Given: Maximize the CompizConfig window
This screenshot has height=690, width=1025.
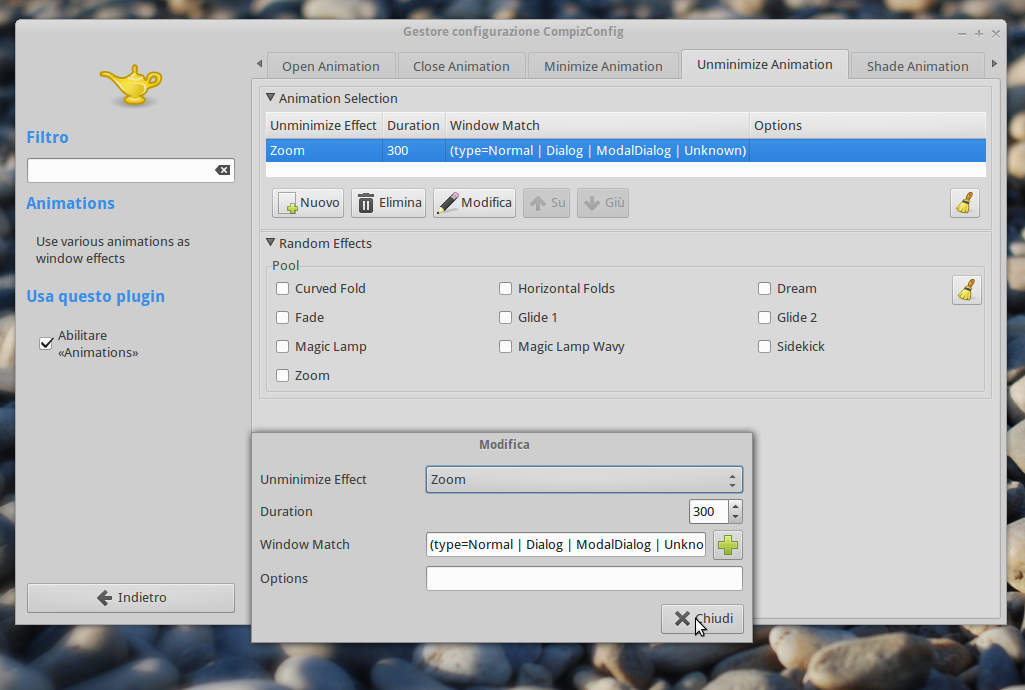Looking at the screenshot, I should [979, 34].
